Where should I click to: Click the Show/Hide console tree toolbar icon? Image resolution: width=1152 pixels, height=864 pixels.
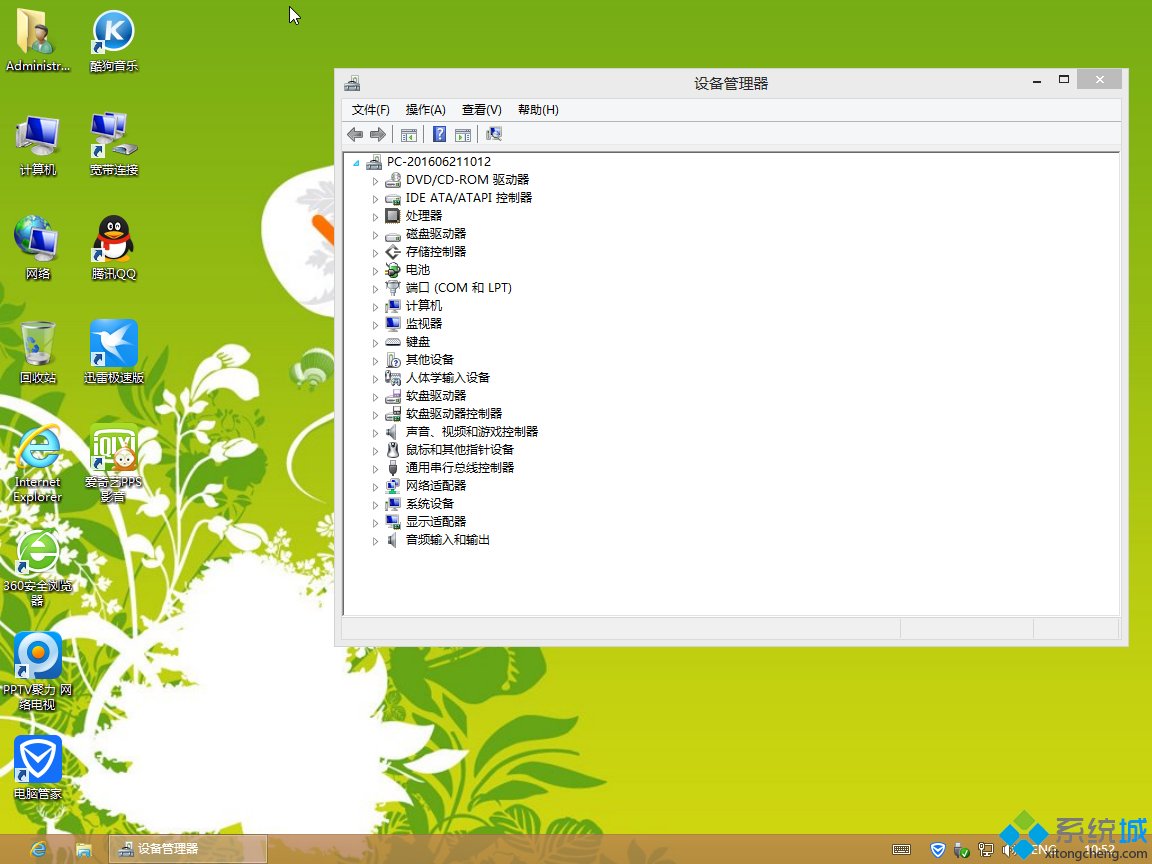point(408,133)
